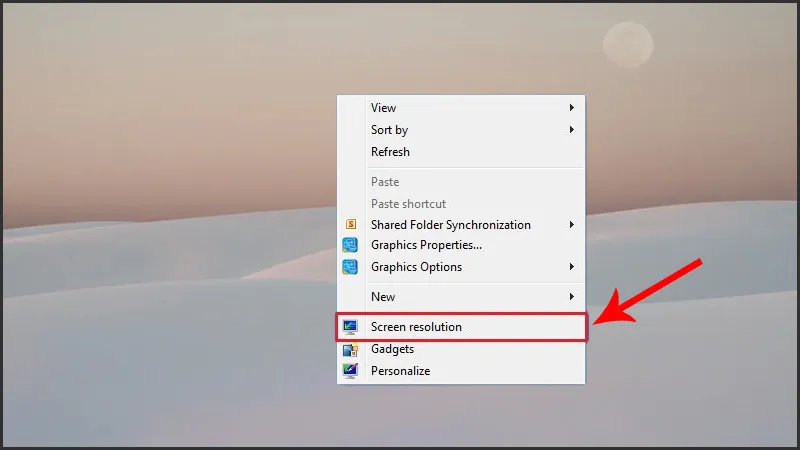Choose Refresh from the context menu
800x450 pixels.
pyautogui.click(x=390, y=152)
